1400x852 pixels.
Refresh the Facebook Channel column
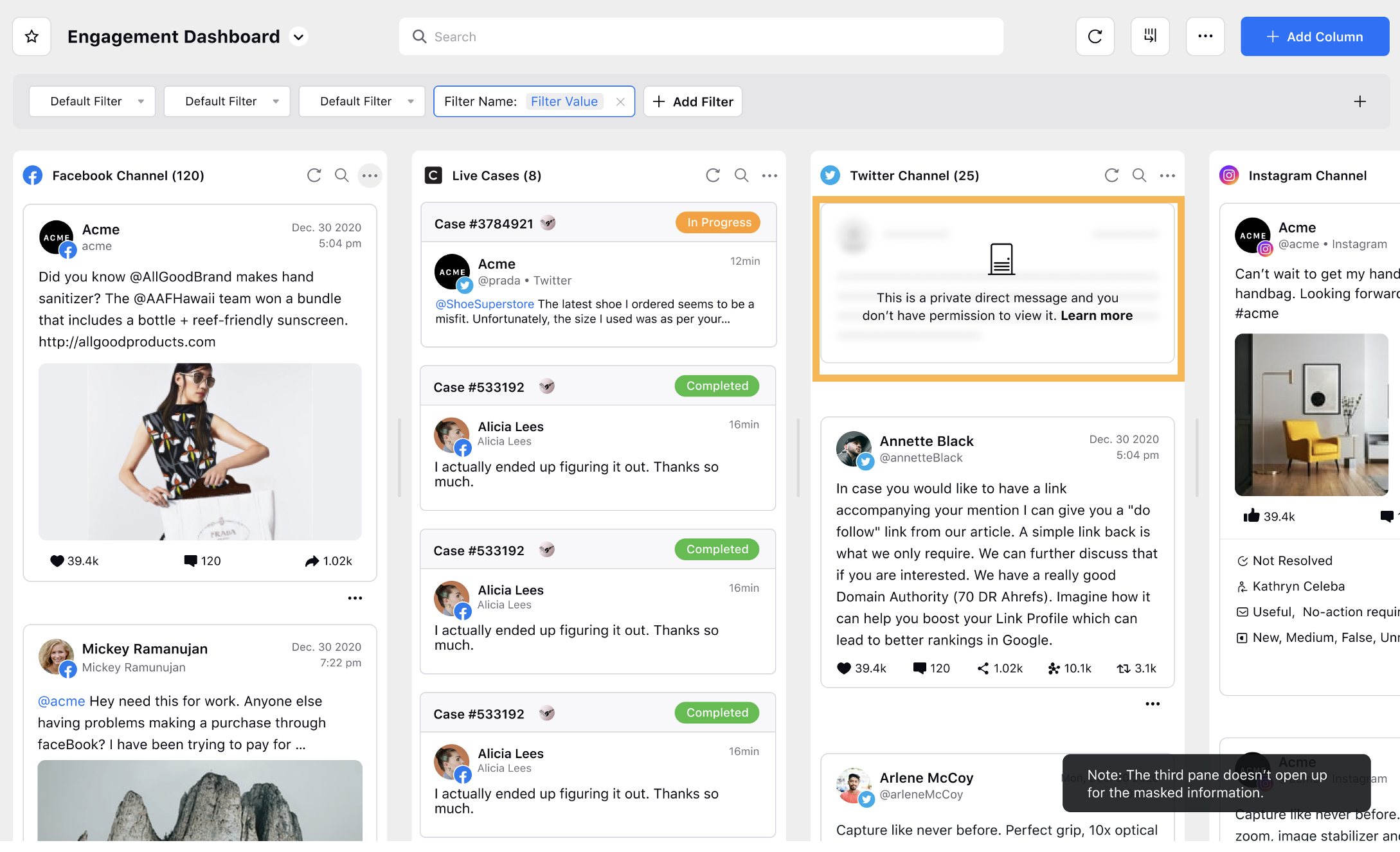point(314,175)
